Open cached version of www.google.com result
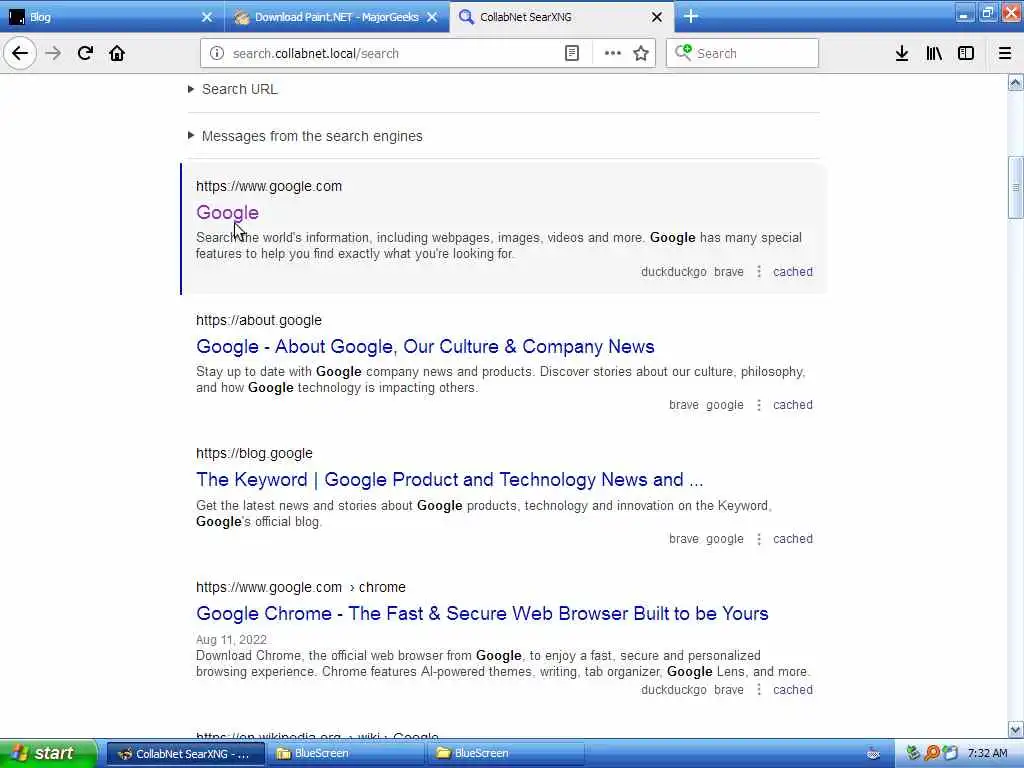 pyautogui.click(x=793, y=272)
